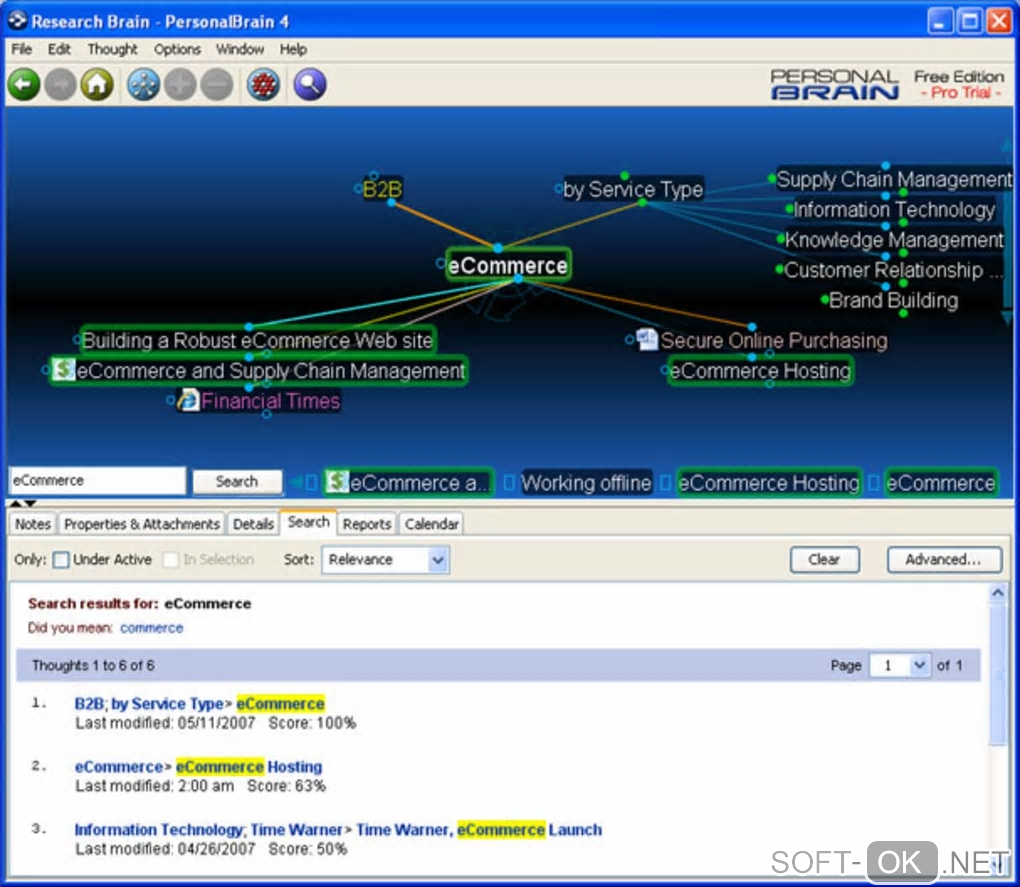Select Building a Robust eCommerce Web site
The image size is (1020, 887).
point(257,340)
